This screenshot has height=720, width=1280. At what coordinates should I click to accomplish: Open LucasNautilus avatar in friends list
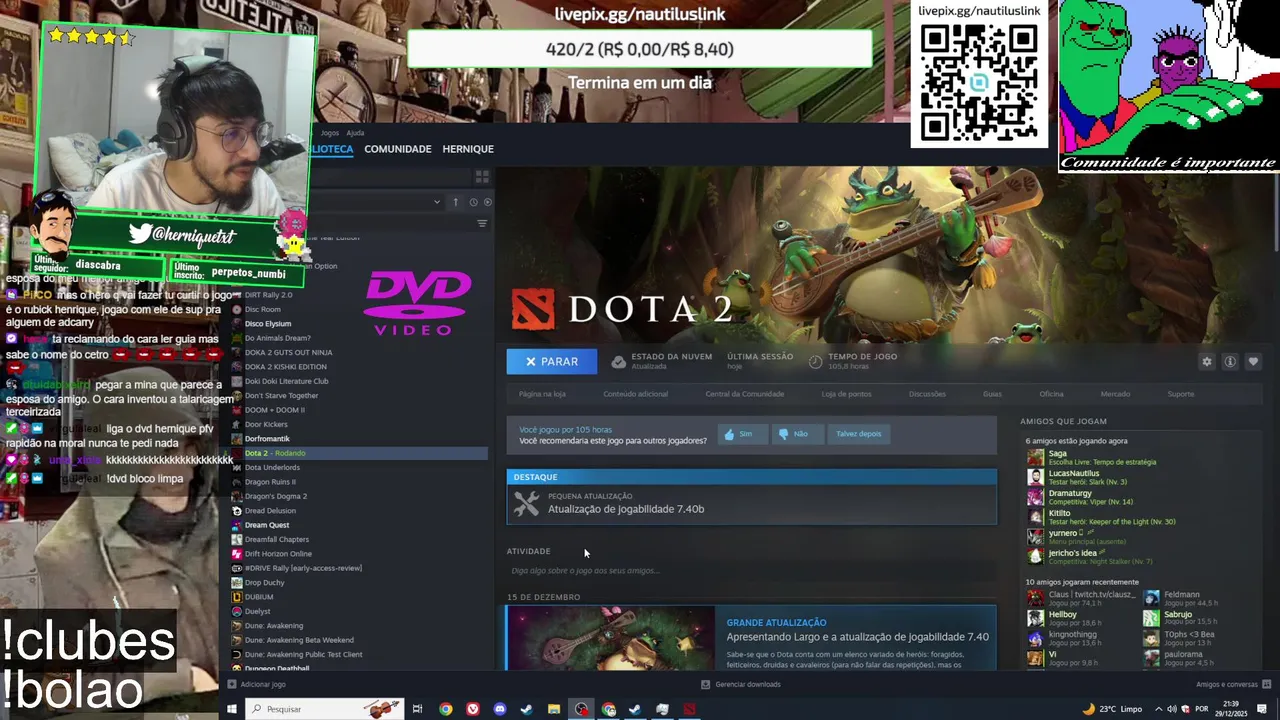point(1035,478)
